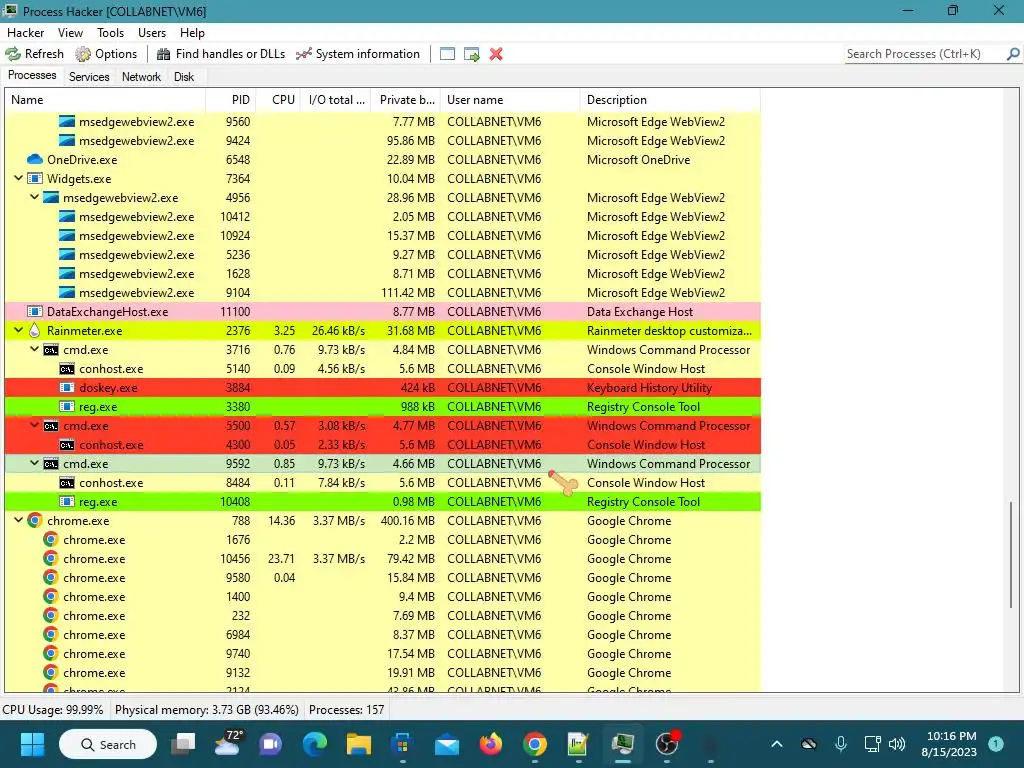Sort by the Name column header
Viewport: 1024px width, 768px height.
[105, 100]
